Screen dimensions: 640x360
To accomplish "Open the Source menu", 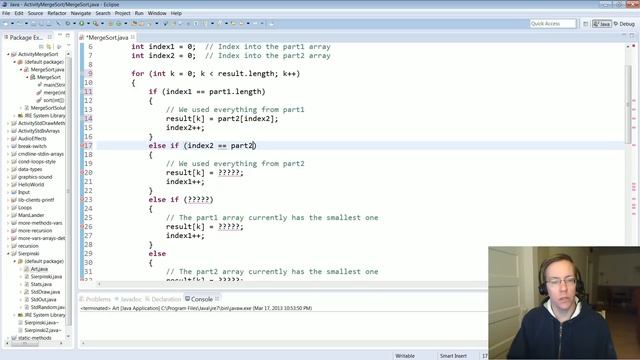I will point(35,13).
